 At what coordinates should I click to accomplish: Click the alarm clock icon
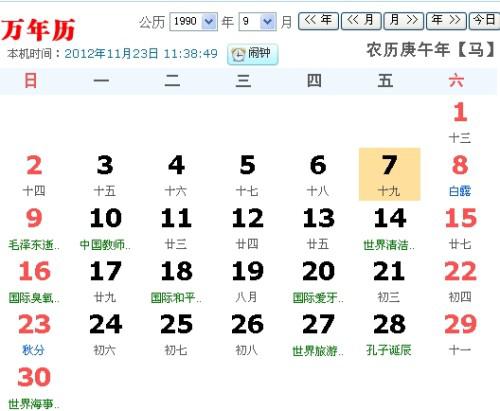pyautogui.click(x=238, y=55)
